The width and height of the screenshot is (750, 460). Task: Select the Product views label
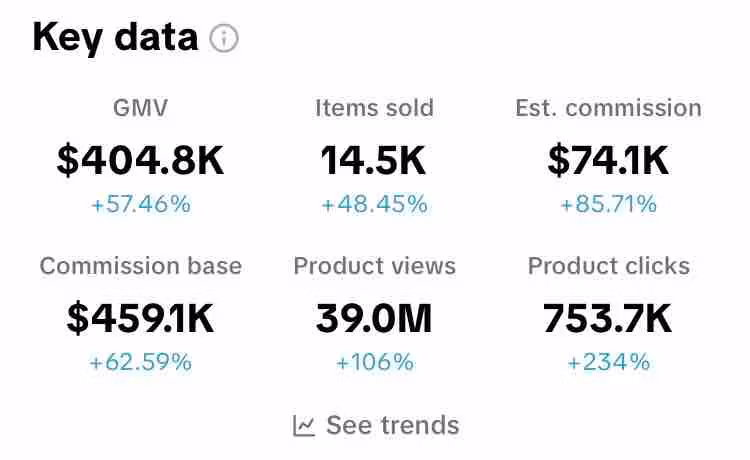374,266
